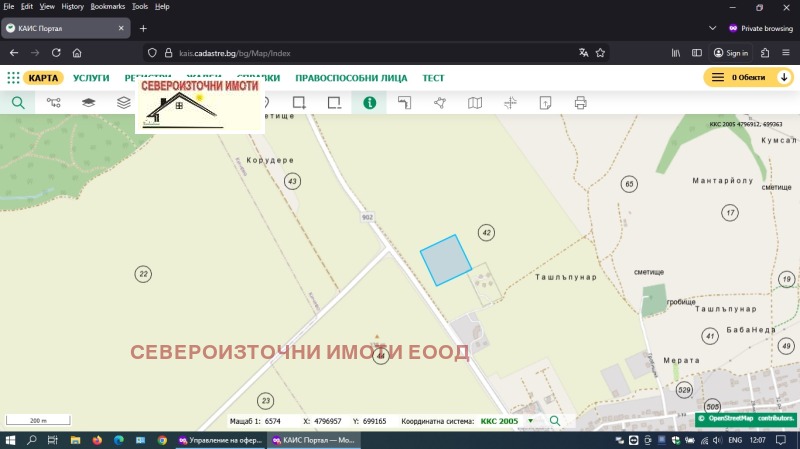Switch to Управление на офер... taskbar window
Screen dimensions: 800x449
(220, 440)
